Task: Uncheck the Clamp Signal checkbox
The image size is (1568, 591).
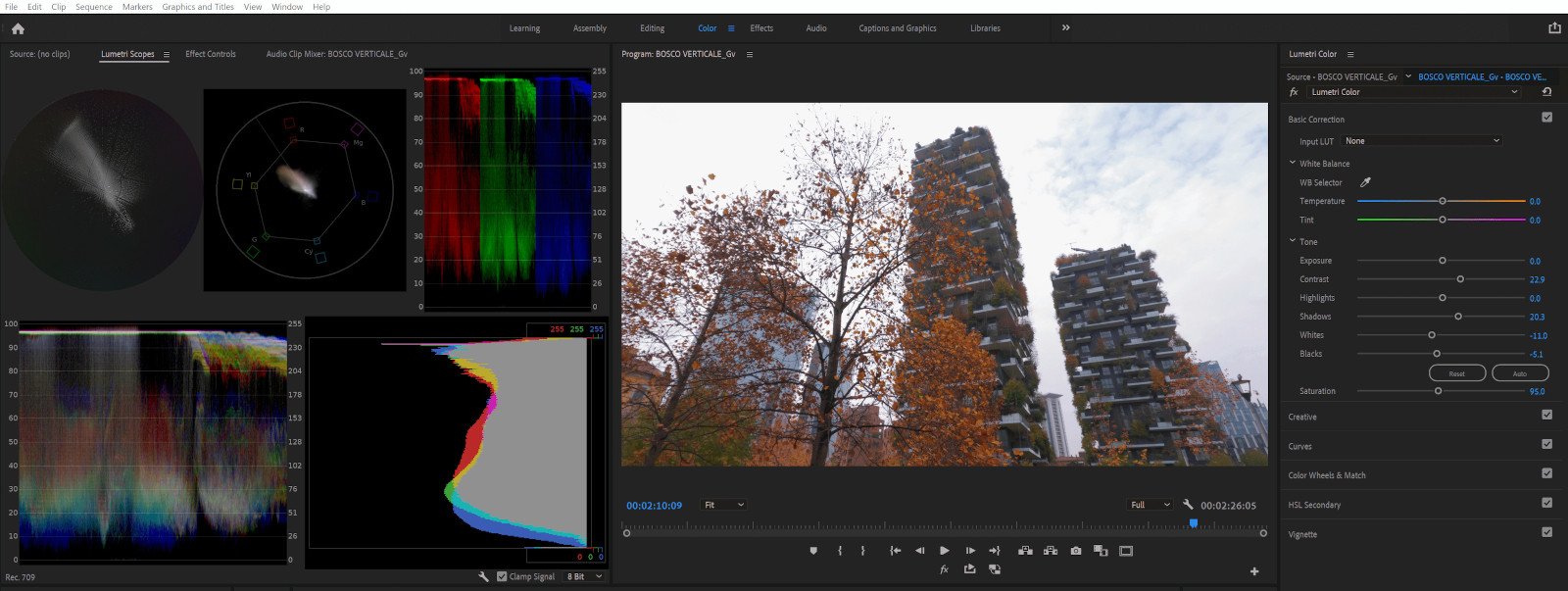Action: click(502, 576)
